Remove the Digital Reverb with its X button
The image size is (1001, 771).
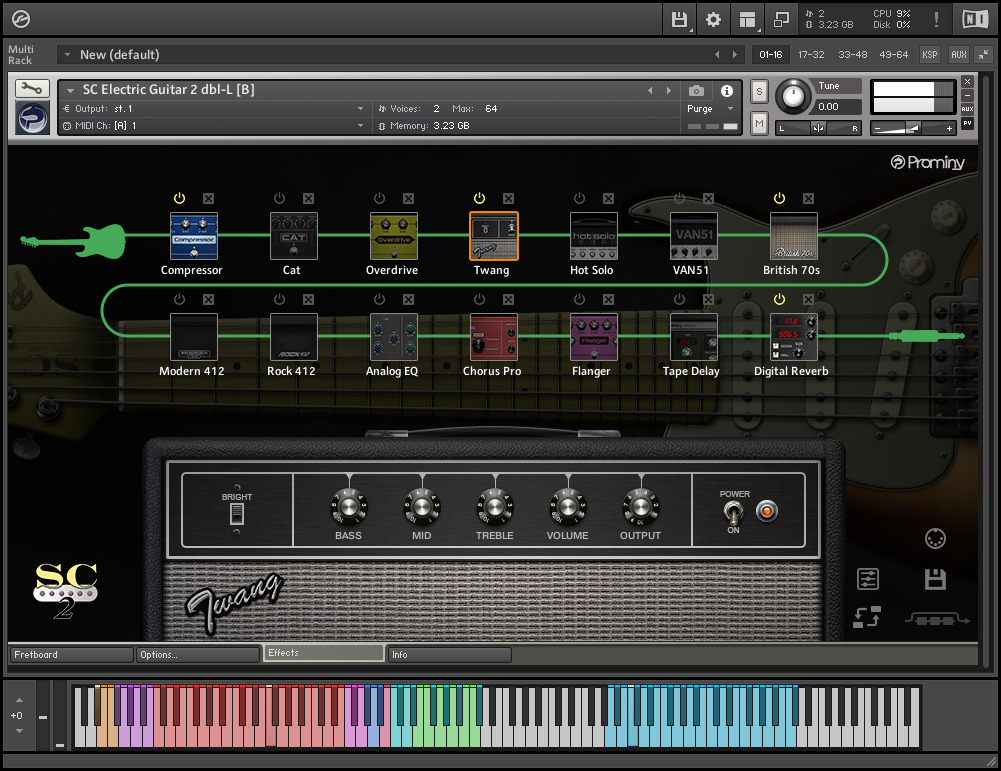click(808, 299)
